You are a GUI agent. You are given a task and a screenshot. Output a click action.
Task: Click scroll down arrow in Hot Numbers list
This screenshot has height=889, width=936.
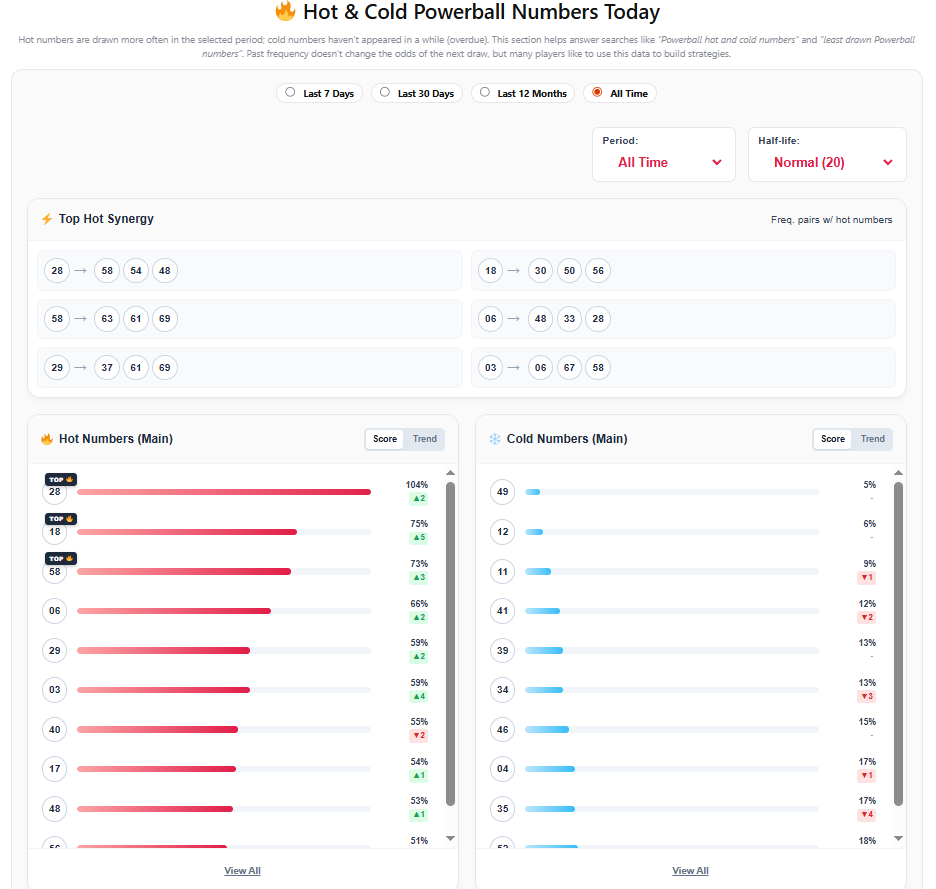coord(450,838)
